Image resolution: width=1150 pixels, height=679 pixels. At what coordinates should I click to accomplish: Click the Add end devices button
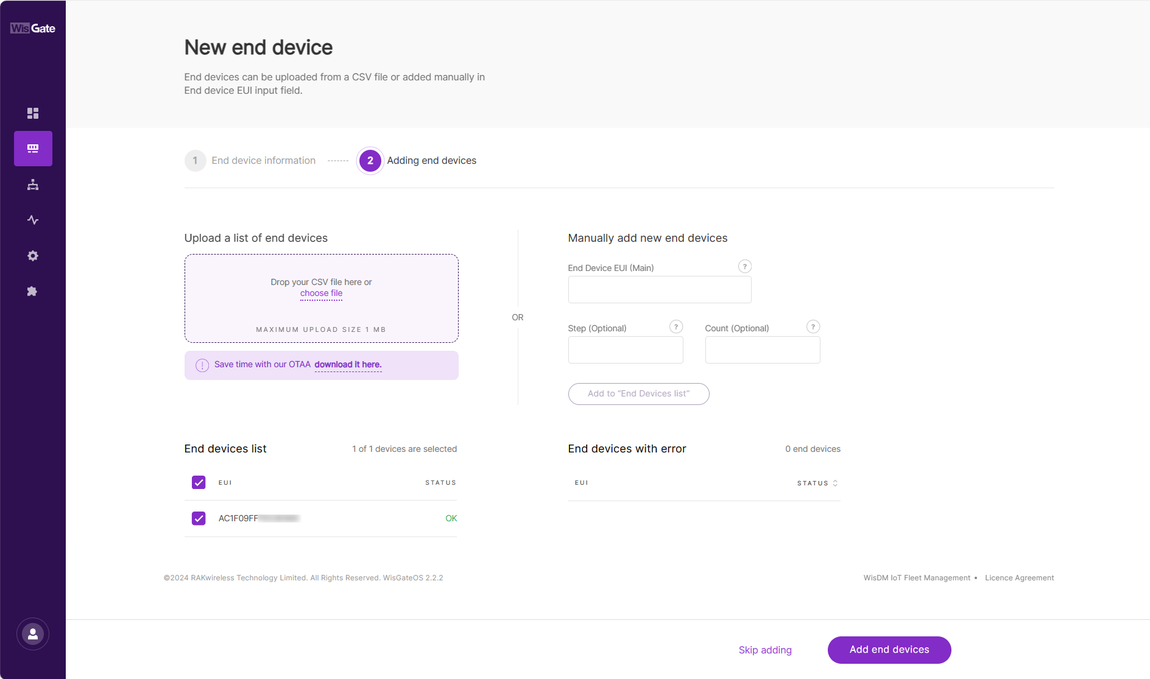point(889,650)
